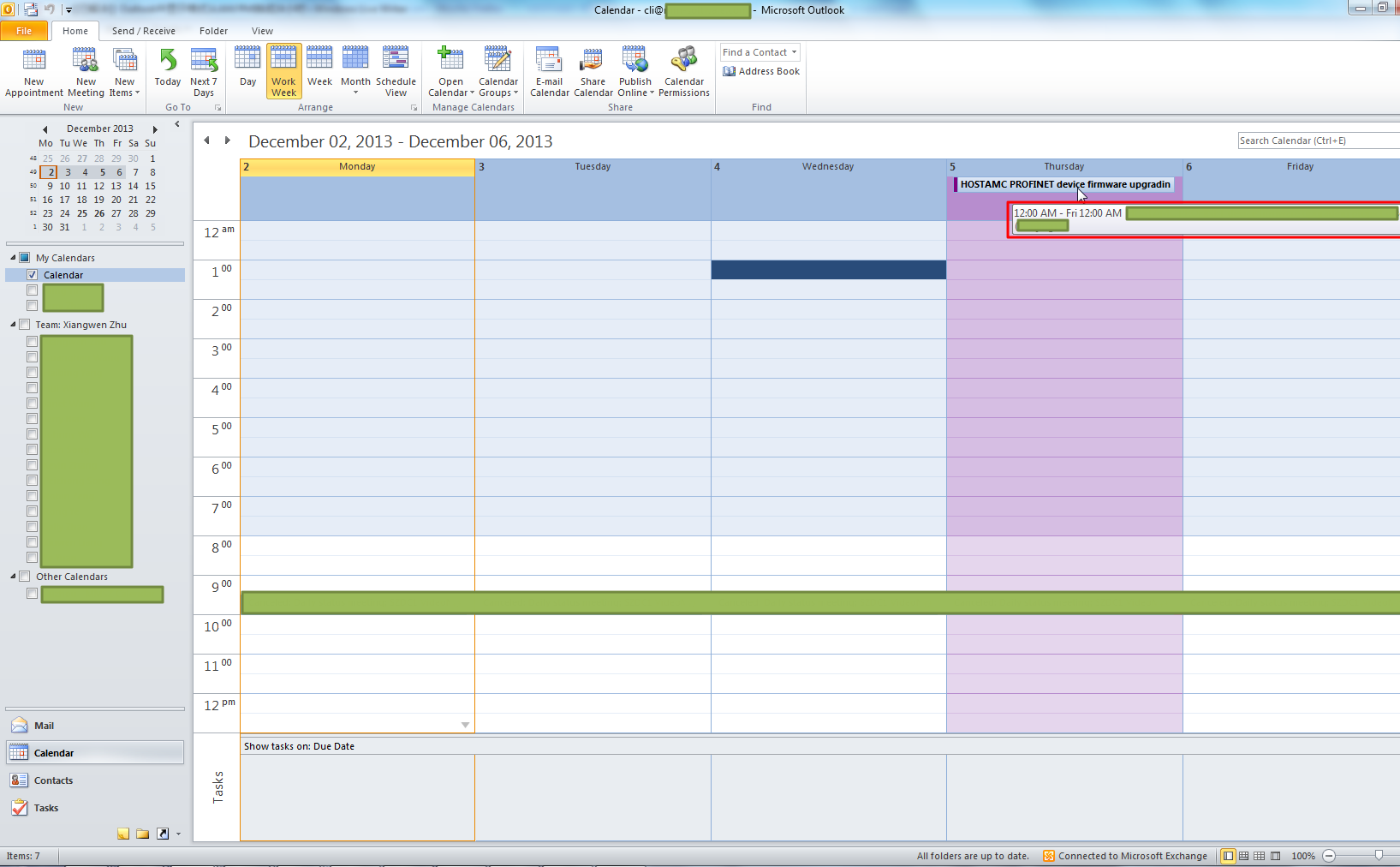Check the My Calendars group checkbox

(x=25, y=257)
